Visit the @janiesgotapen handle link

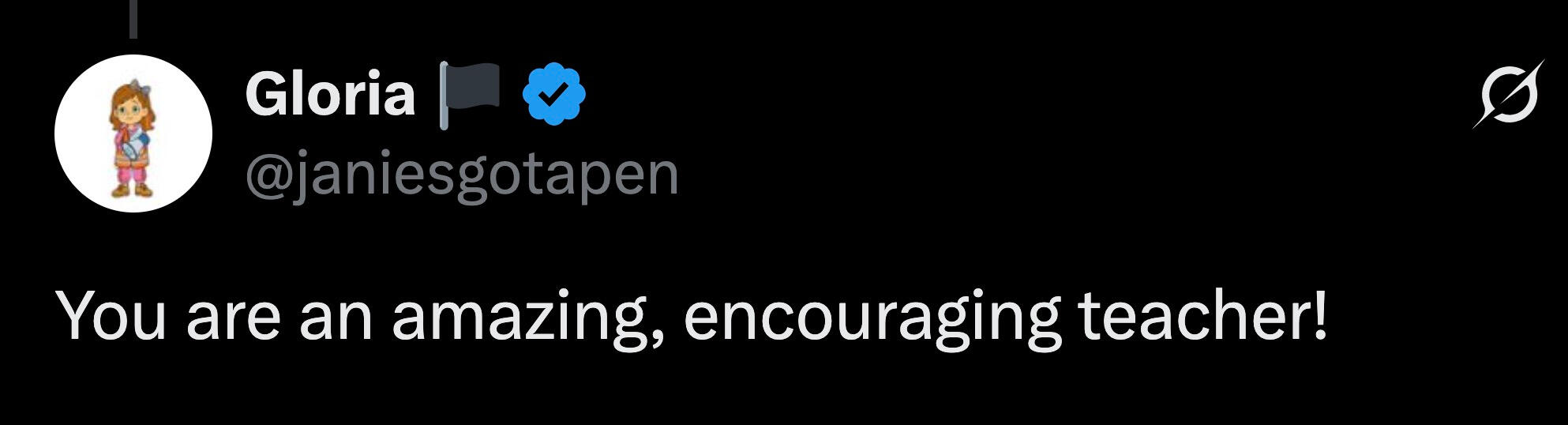point(462,175)
